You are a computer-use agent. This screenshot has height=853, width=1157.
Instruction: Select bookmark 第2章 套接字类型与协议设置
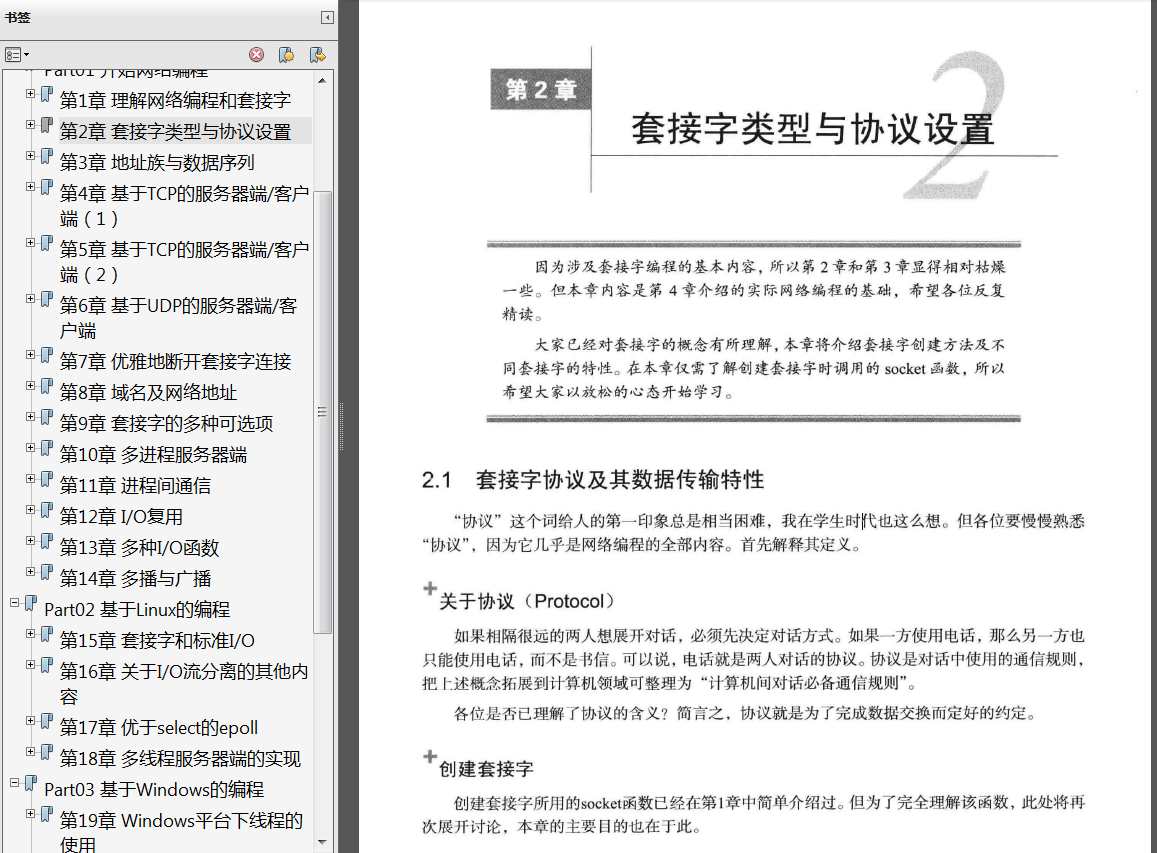coord(175,131)
